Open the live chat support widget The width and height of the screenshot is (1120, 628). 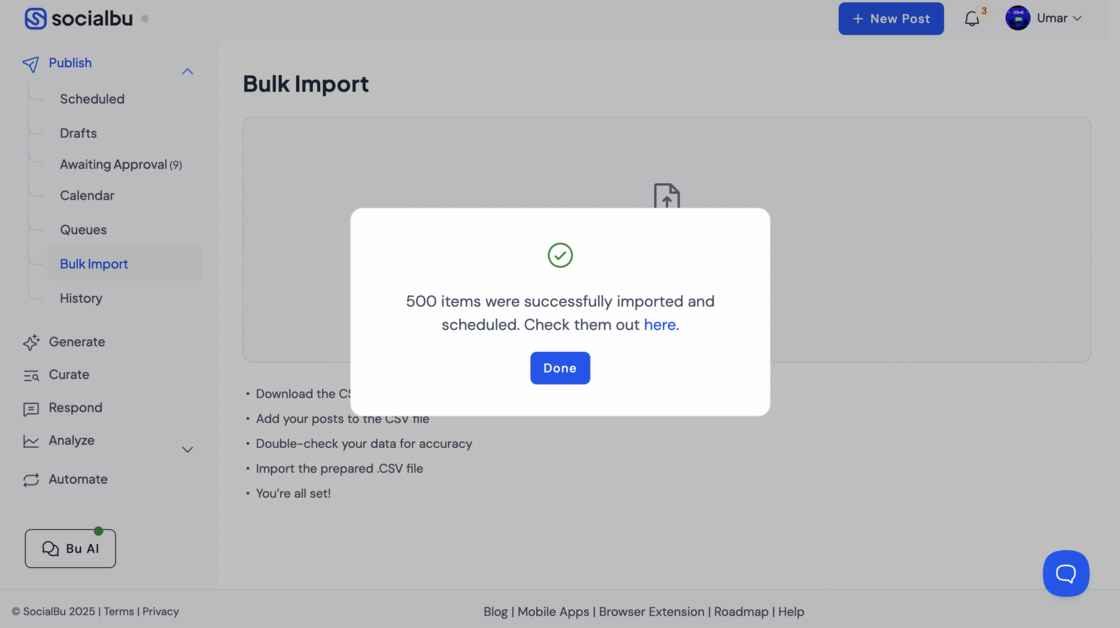[1065, 573]
